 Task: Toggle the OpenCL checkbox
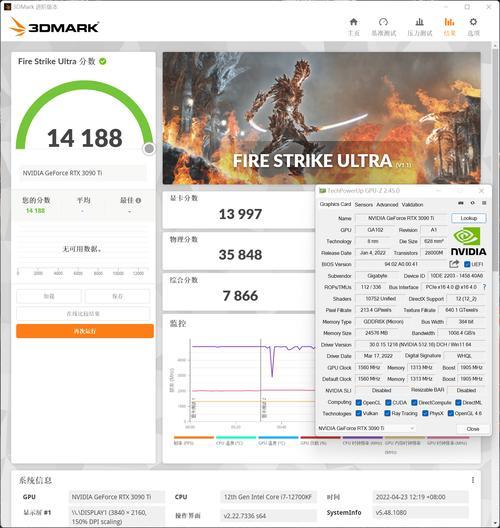click(x=359, y=403)
